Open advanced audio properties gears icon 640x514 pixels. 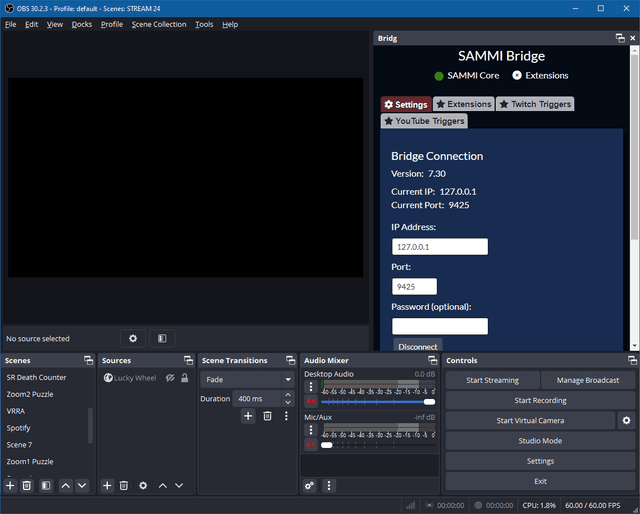click(x=310, y=485)
